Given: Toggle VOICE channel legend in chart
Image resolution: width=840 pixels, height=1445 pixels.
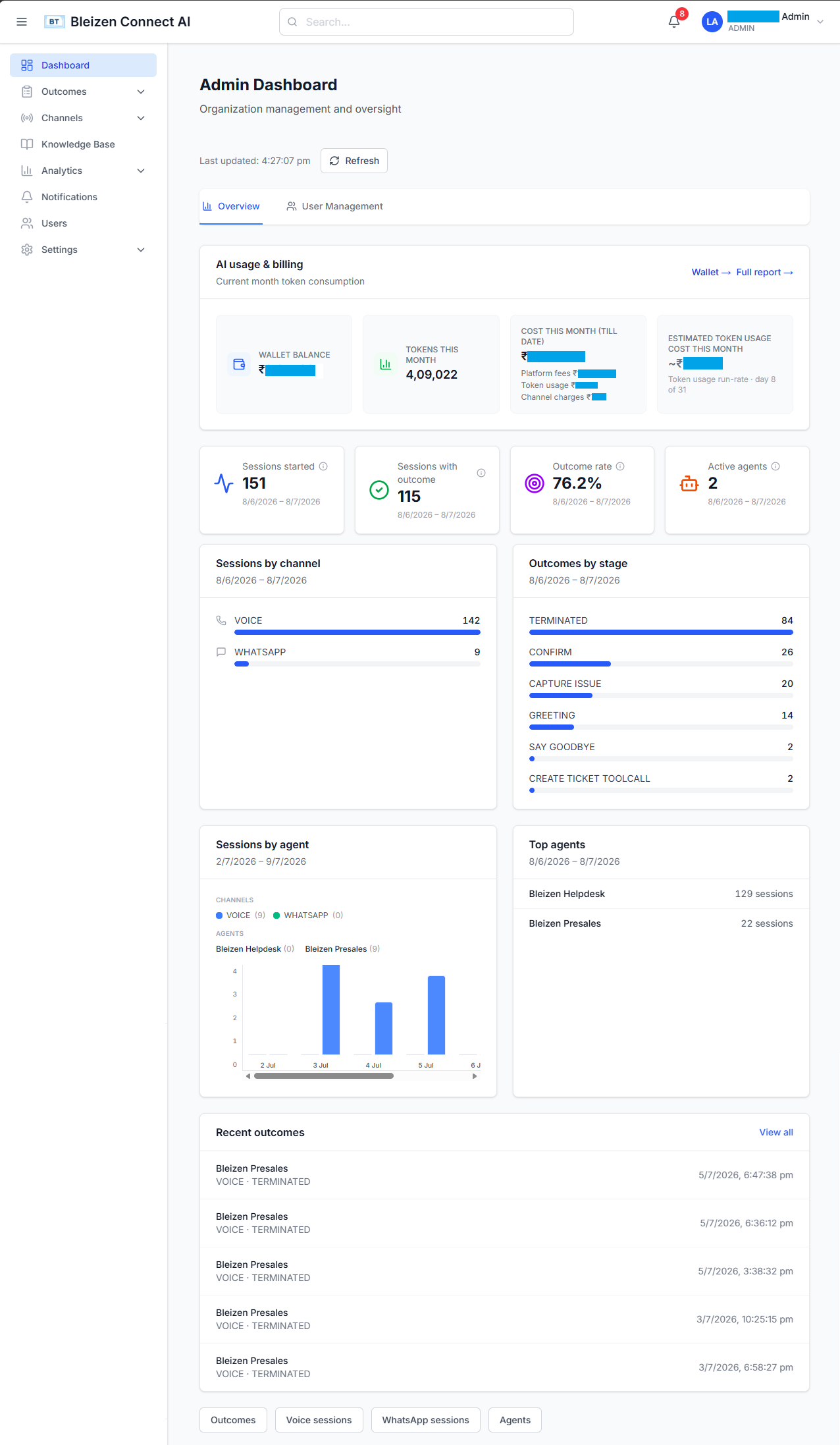Looking at the screenshot, I should (240, 915).
